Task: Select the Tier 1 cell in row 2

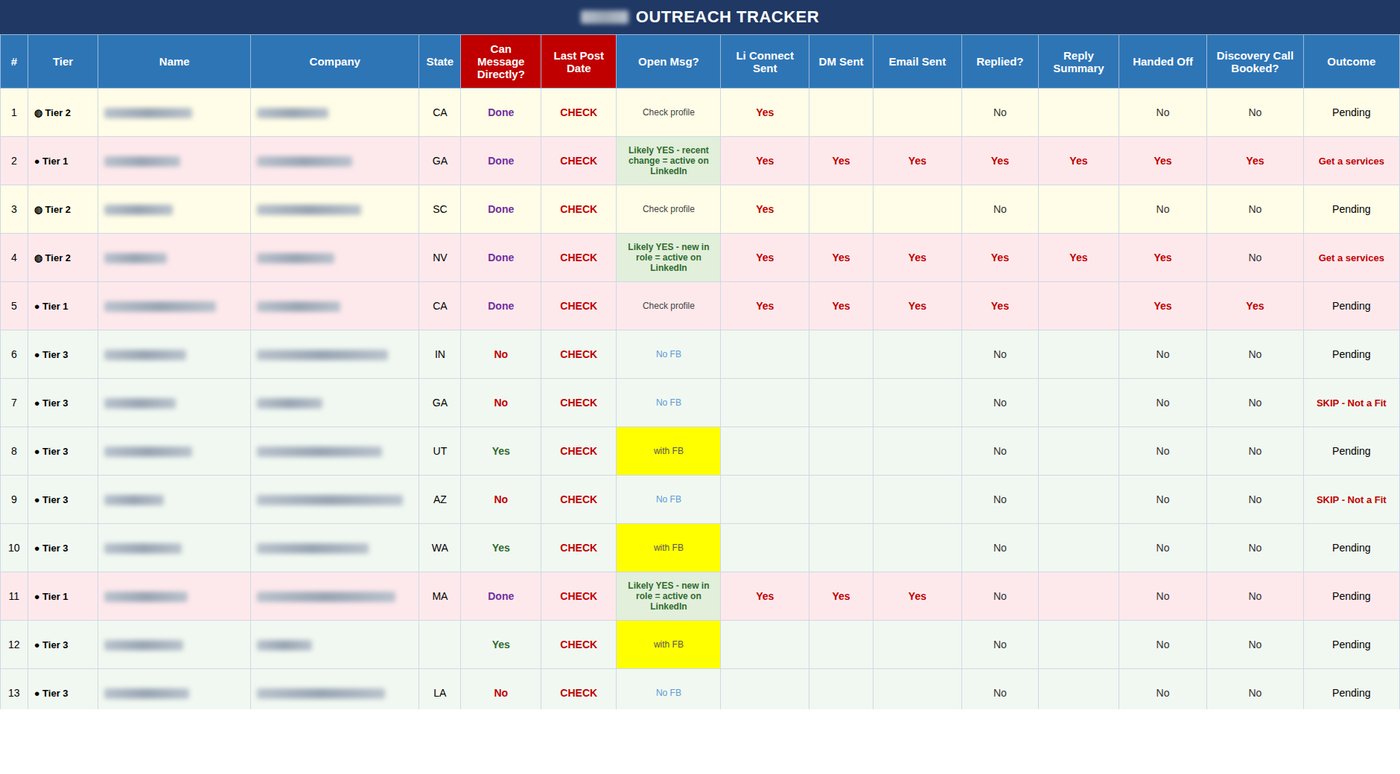Action: tap(63, 161)
